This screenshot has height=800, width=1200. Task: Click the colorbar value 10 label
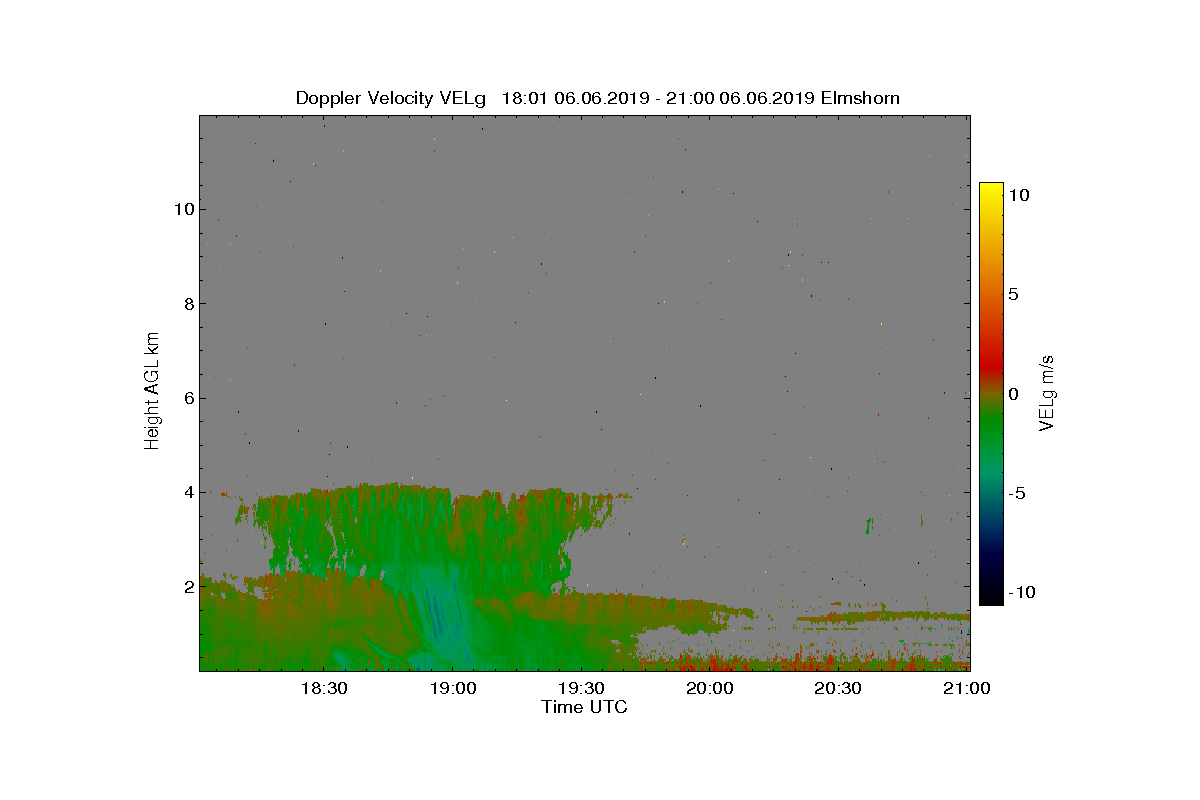click(1019, 196)
